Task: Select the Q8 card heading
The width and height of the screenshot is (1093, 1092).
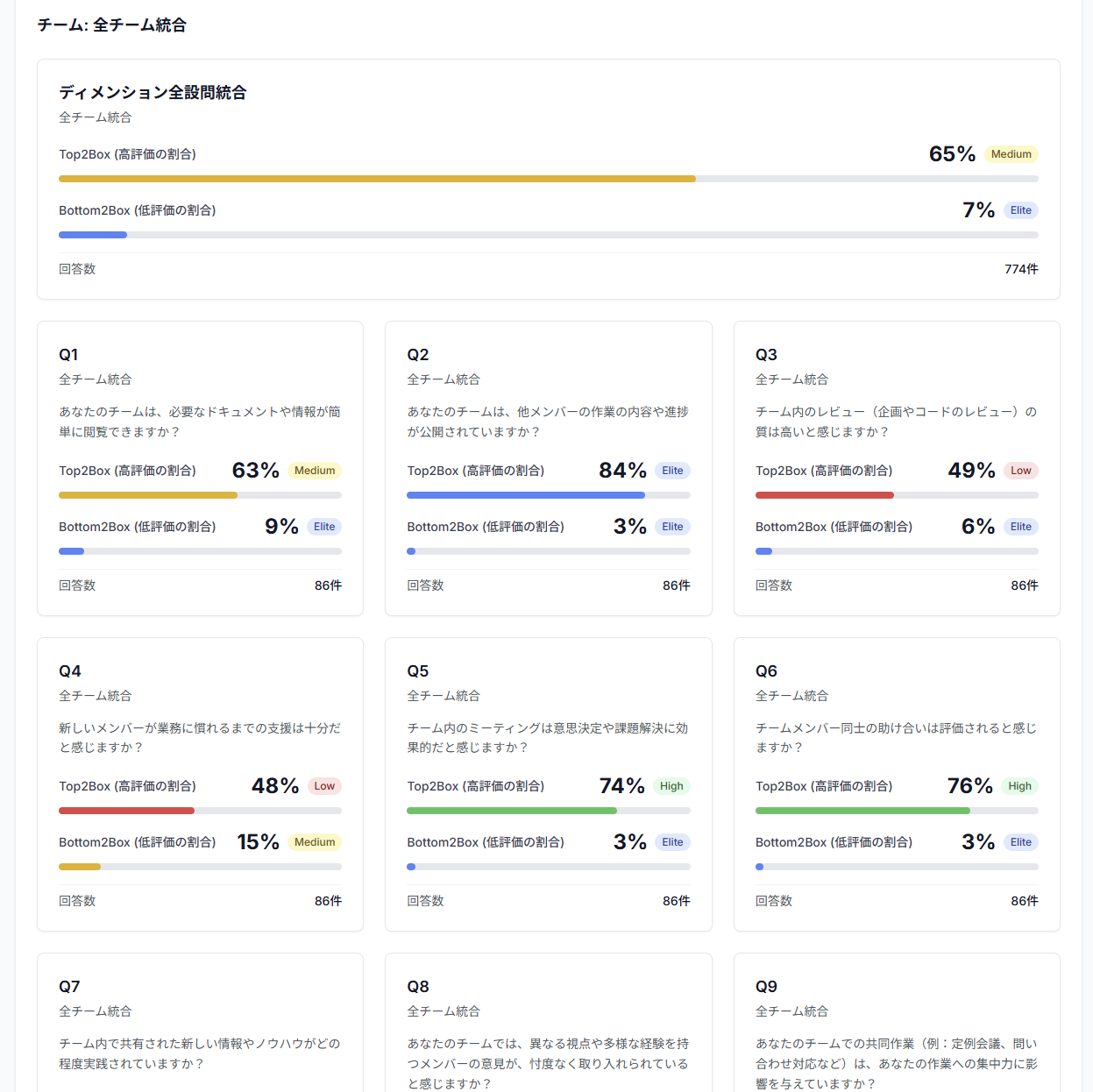Action: point(418,987)
